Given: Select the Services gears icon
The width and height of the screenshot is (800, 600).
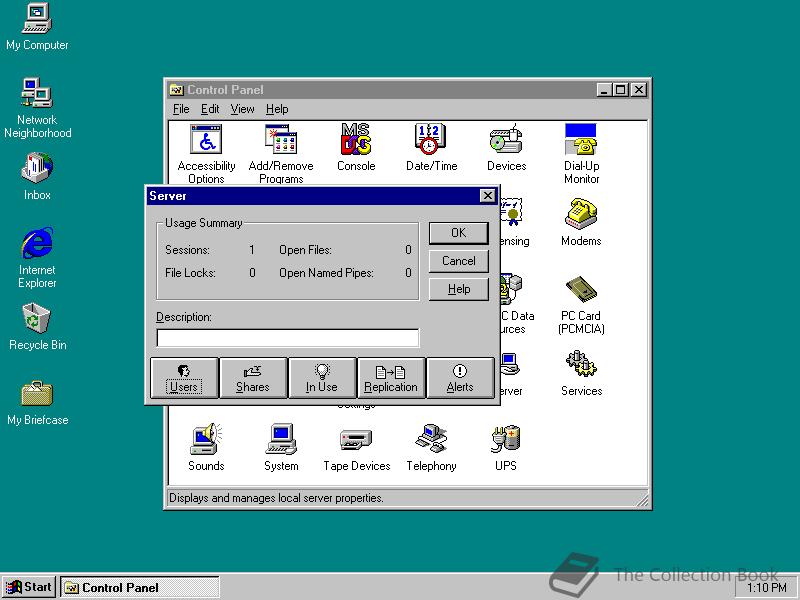Looking at the screenshot, I should pyautogui.click(x=581, y=364).
